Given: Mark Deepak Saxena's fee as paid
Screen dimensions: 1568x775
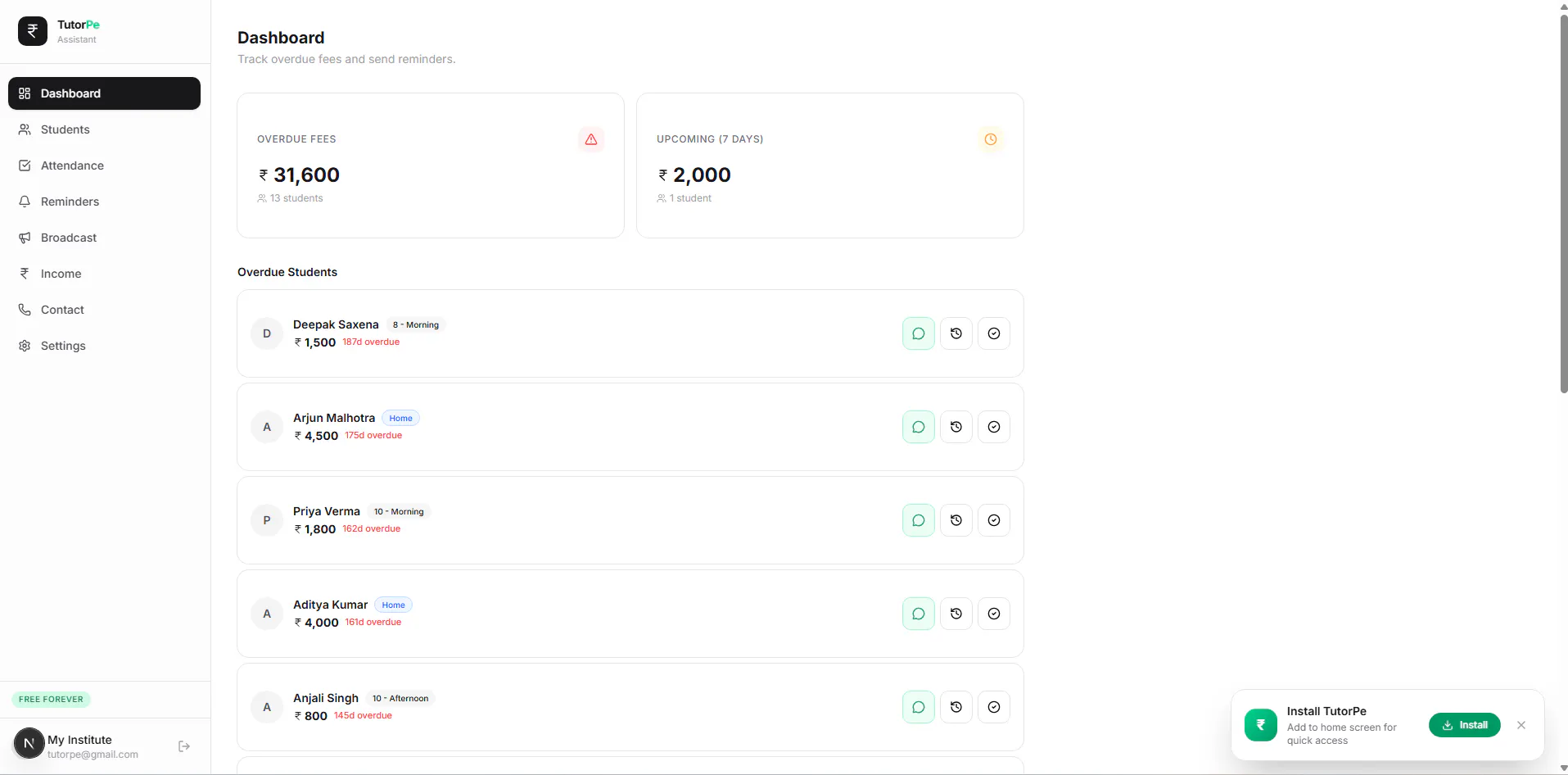Looking at the screenshot, I should coord(993,333).
